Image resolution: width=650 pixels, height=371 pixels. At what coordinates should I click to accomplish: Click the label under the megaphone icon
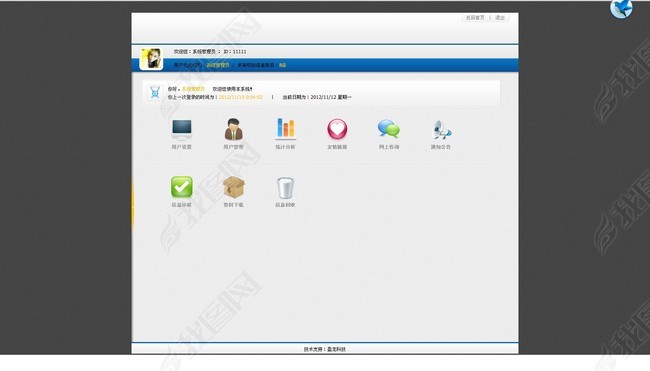(441, 147)
